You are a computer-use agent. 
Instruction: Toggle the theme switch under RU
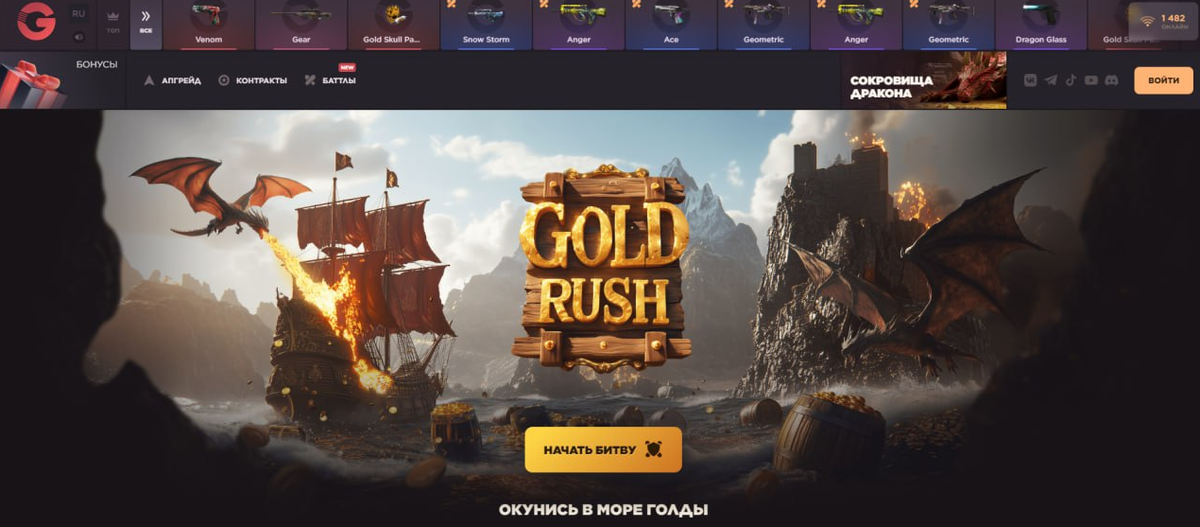pyautogui.click(x=79, y=37)
